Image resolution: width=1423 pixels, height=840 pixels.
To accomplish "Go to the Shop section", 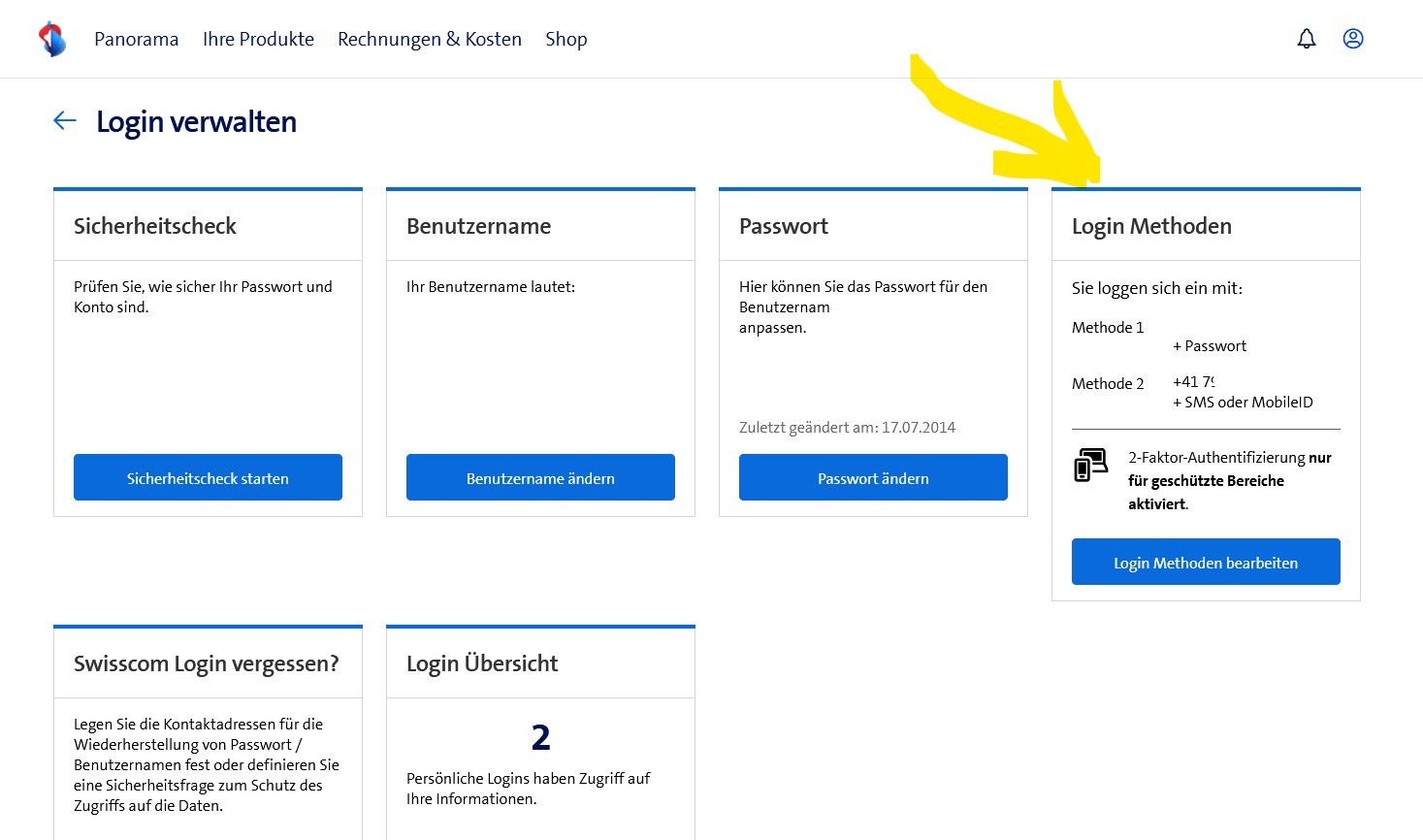I will tap(566, 40).
